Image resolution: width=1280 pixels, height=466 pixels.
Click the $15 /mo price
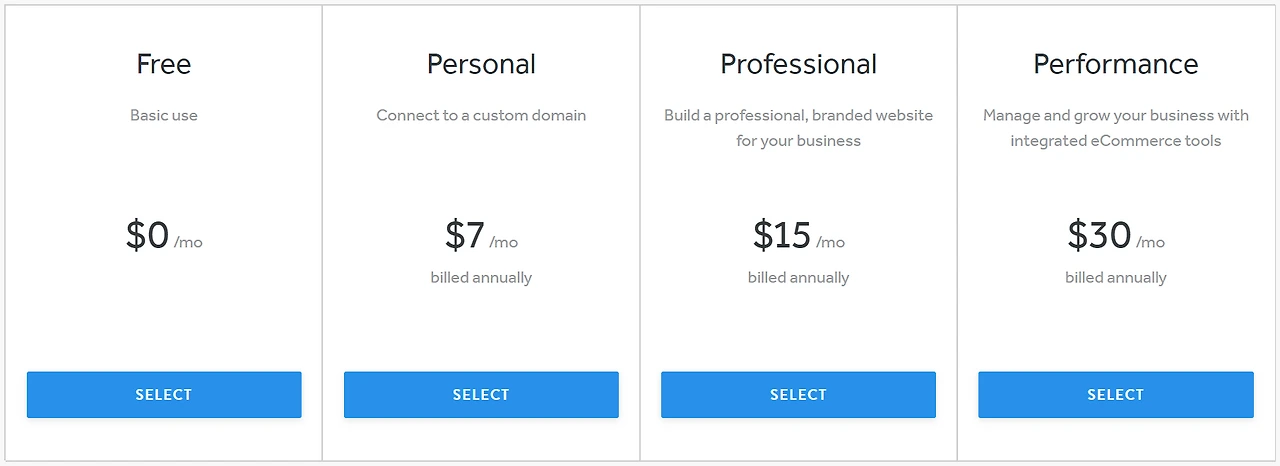798,235
